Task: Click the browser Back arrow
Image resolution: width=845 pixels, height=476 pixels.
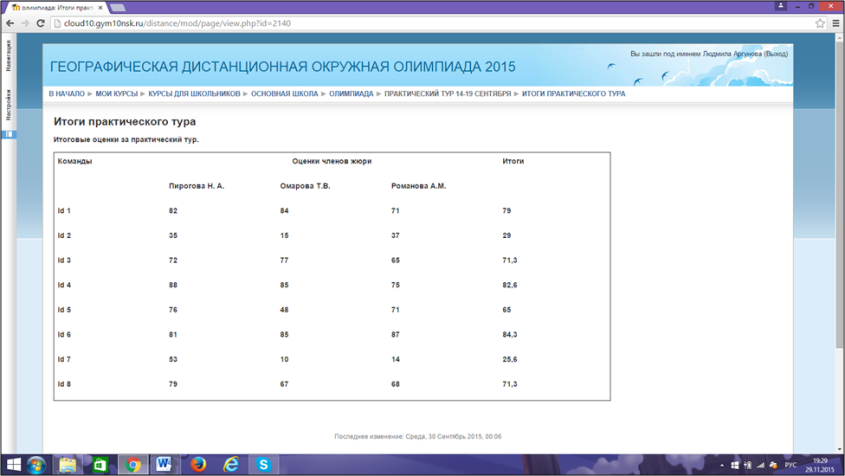Action: pos(11,23)
